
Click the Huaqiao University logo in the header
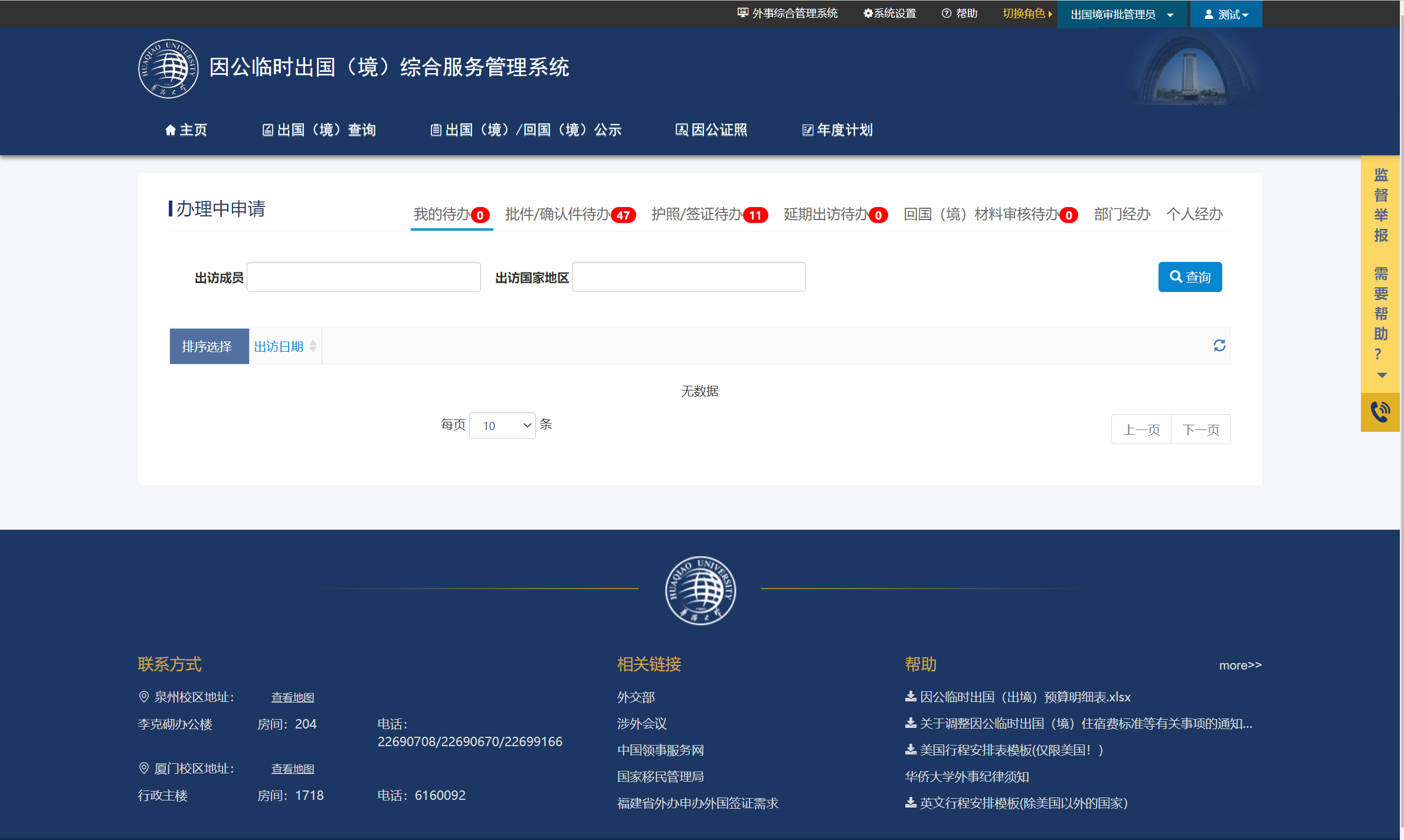point(169,68)
